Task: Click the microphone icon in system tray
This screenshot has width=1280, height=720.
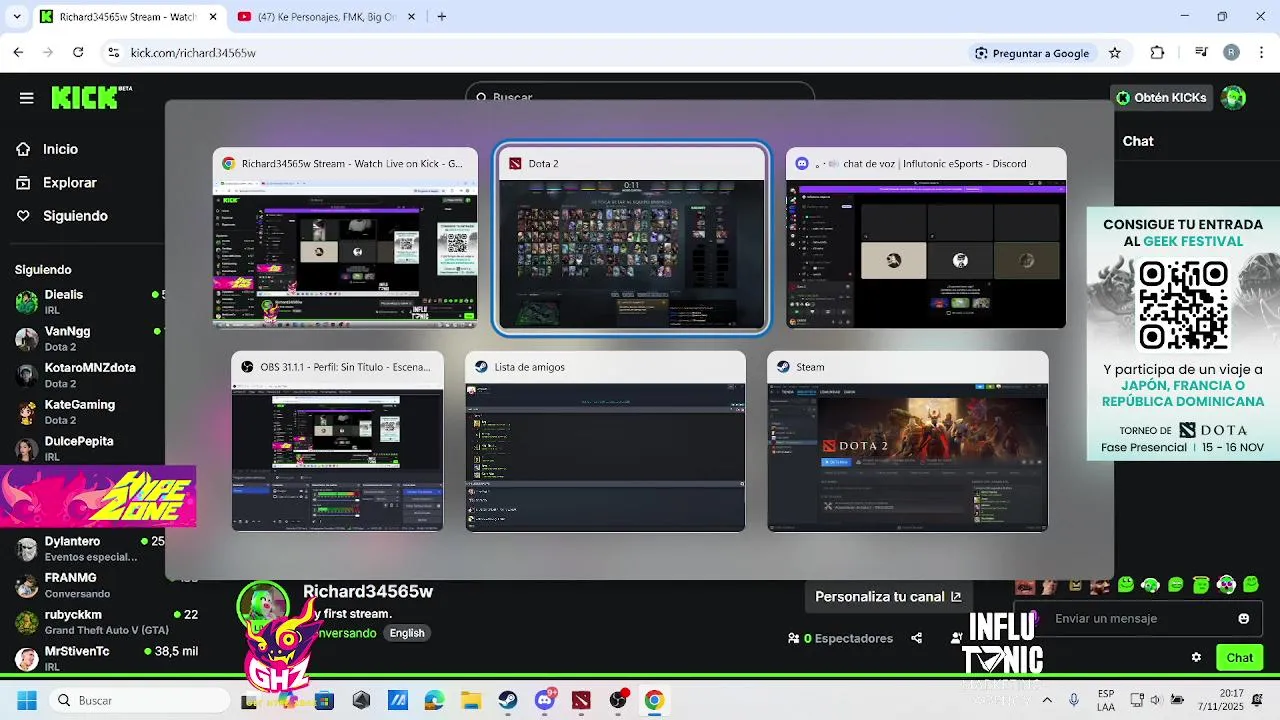Action: (1074, 700)
